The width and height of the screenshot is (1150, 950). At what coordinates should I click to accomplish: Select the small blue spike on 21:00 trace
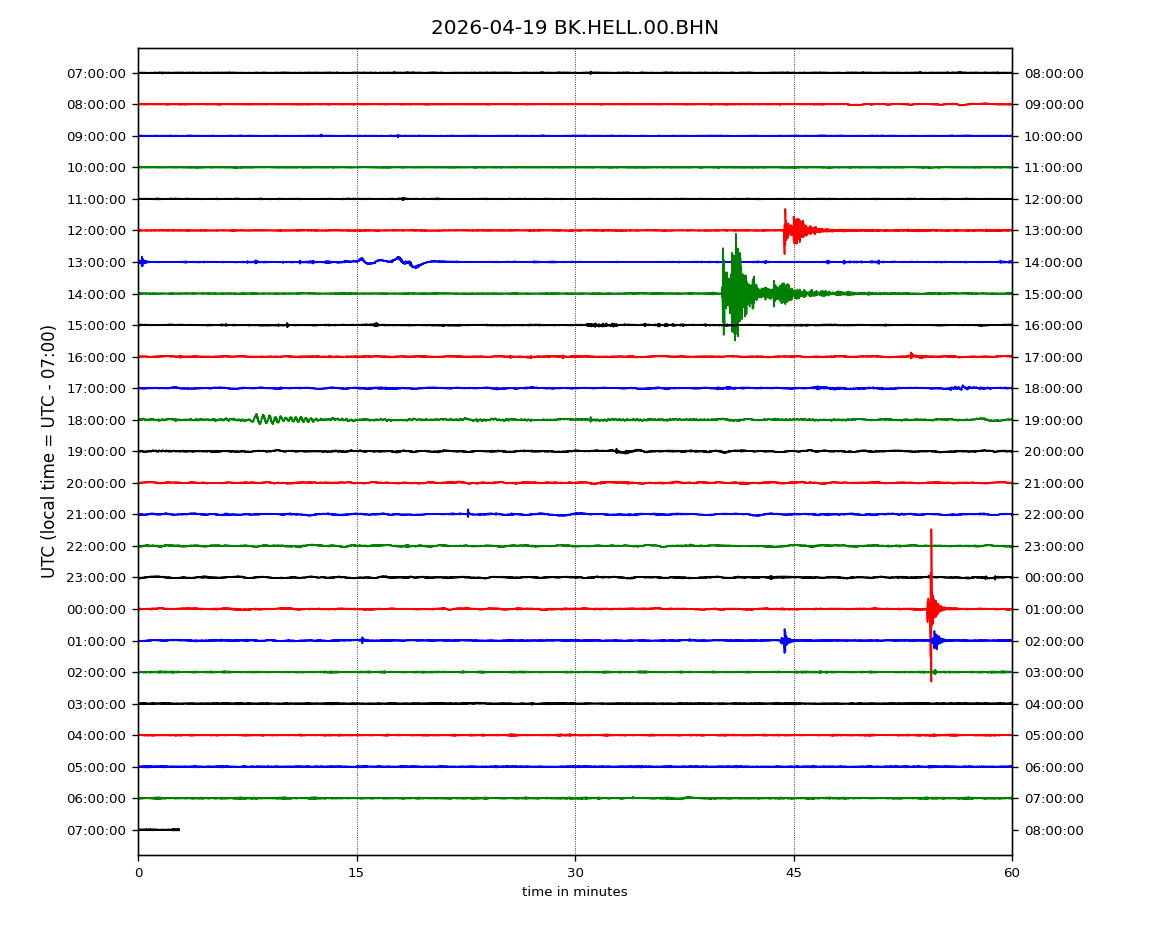coord(468,513)
